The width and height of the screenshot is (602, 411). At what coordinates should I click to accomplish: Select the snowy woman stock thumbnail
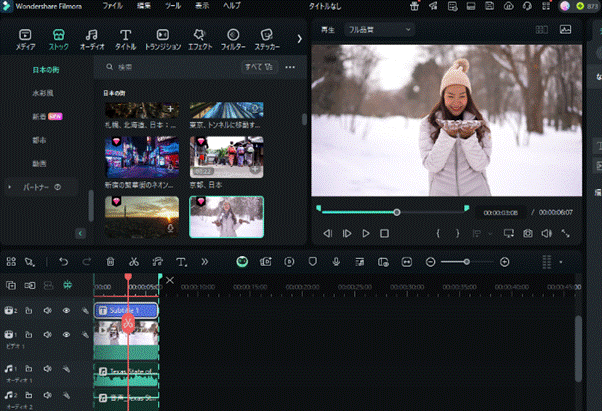[227, 215]
